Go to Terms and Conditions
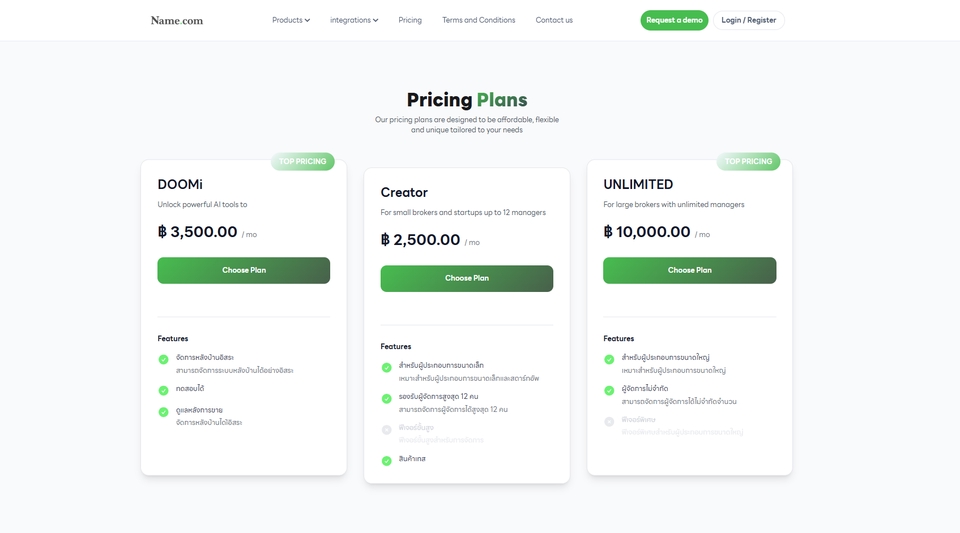Screen dimensions: 960x533 tap(479, 20)
